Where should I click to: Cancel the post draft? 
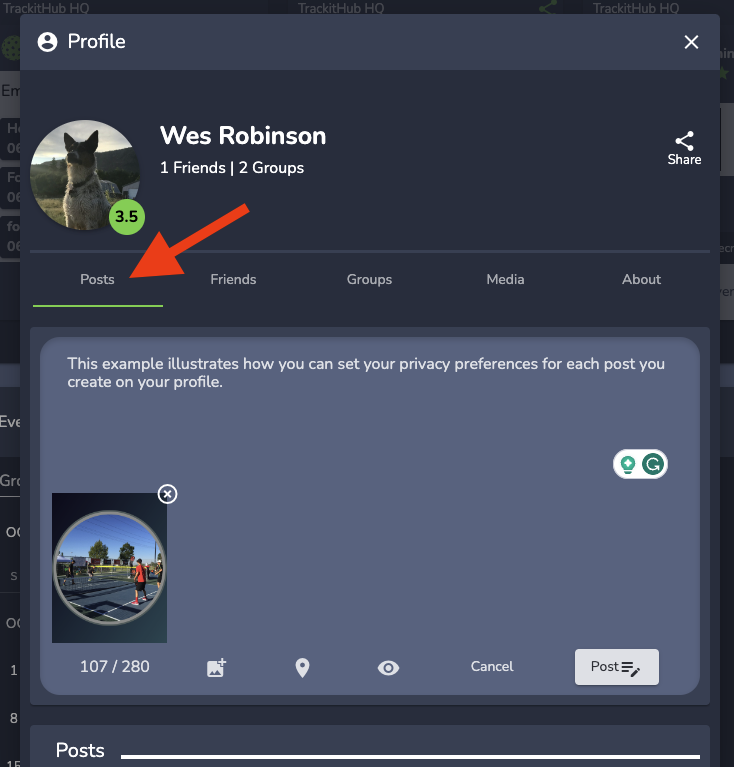[492, 667]
